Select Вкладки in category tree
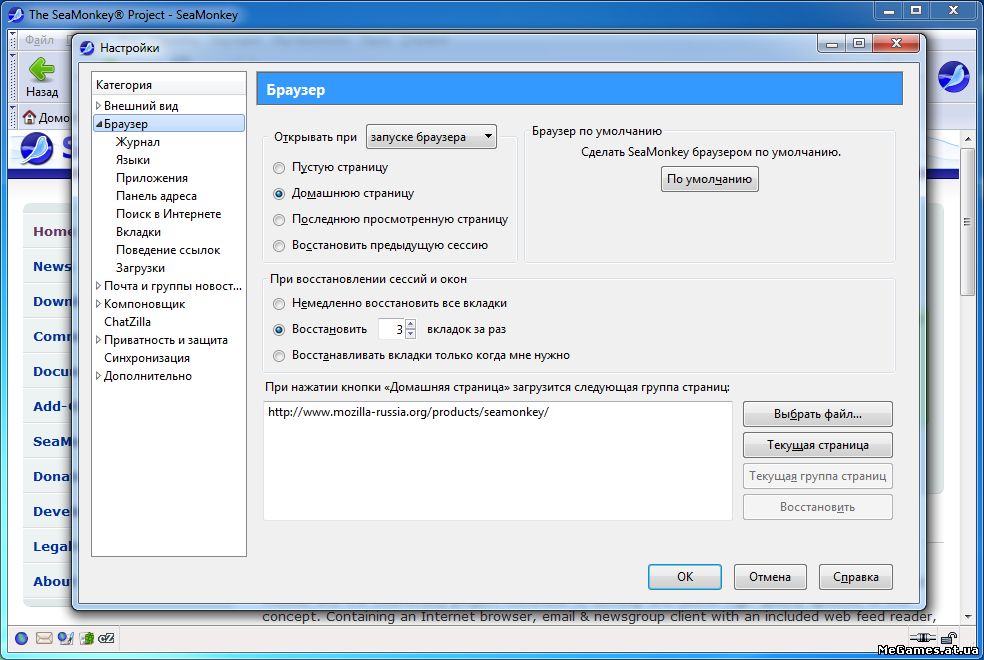 138,232
